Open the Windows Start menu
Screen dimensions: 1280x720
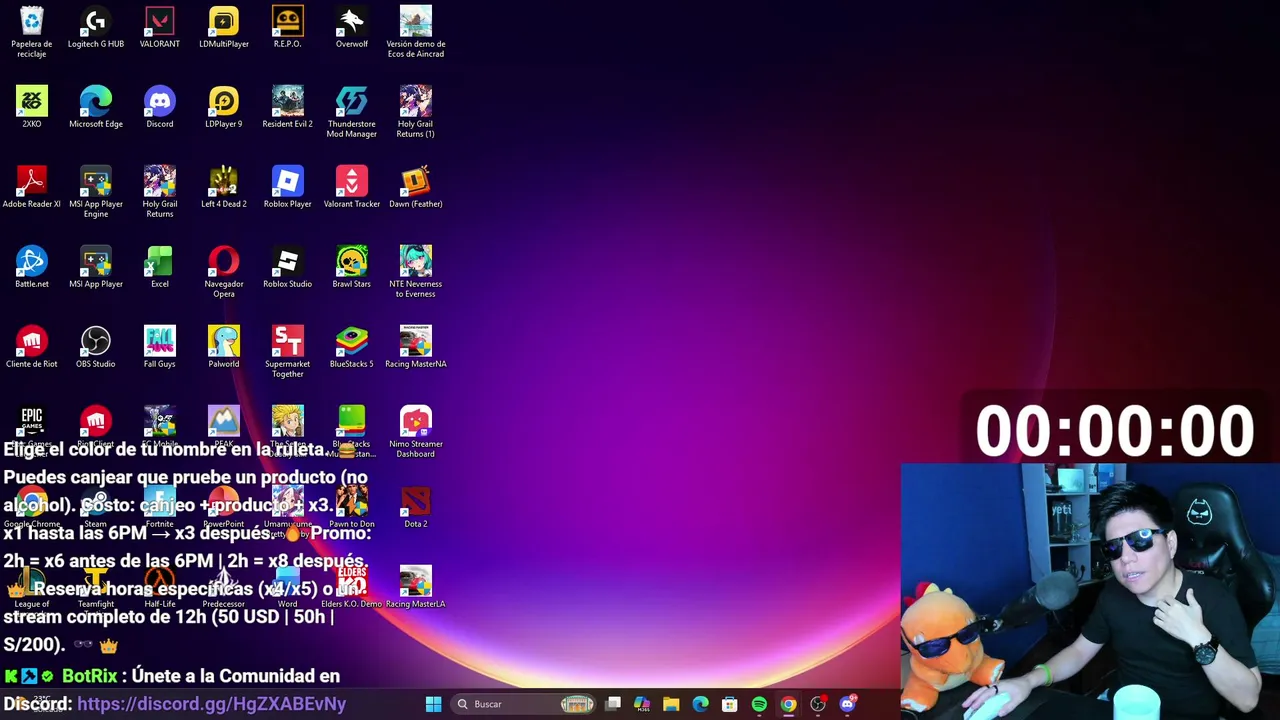pos(433,704)
